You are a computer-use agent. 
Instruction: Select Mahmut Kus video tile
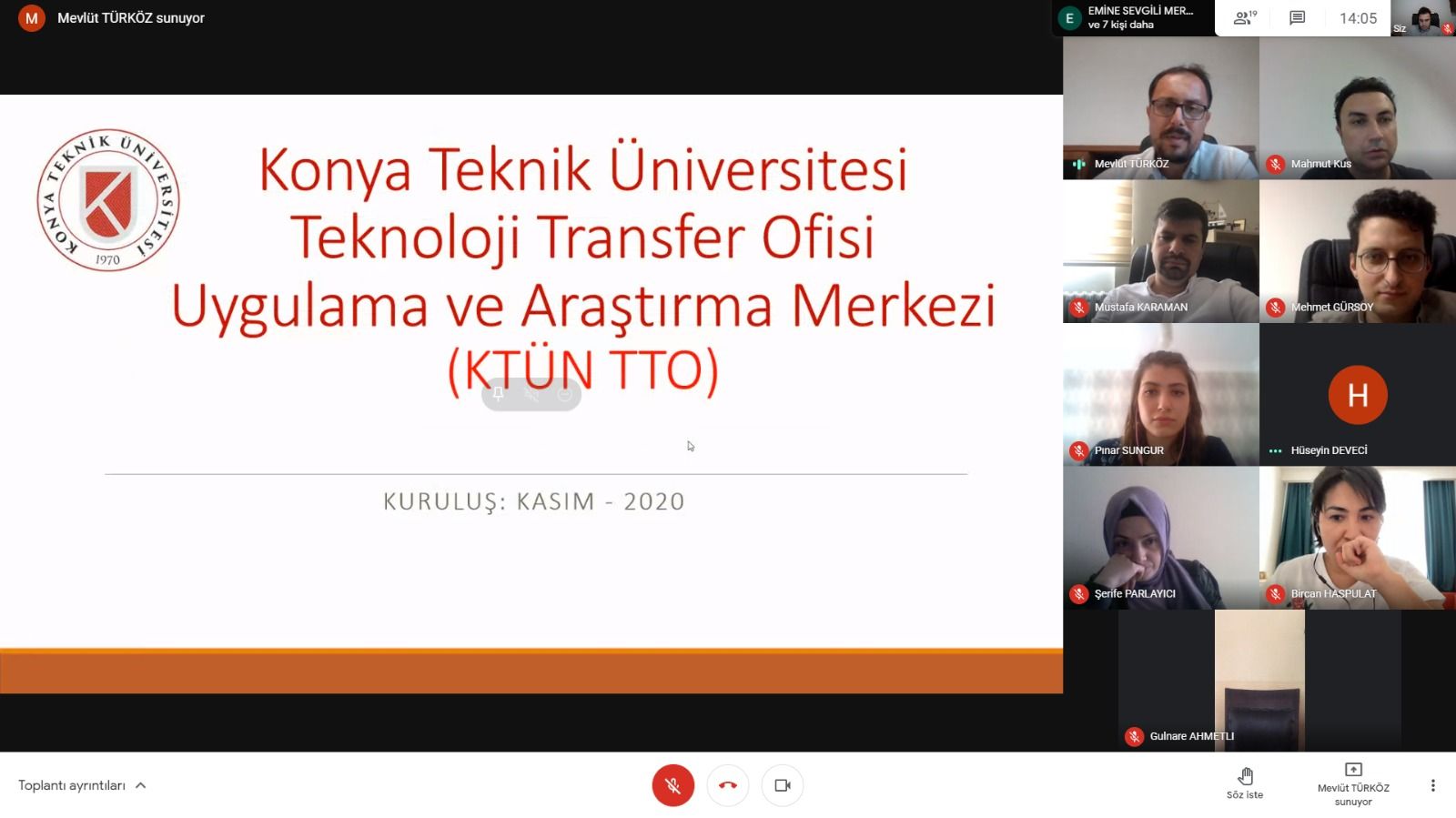tap(1358, 107)
